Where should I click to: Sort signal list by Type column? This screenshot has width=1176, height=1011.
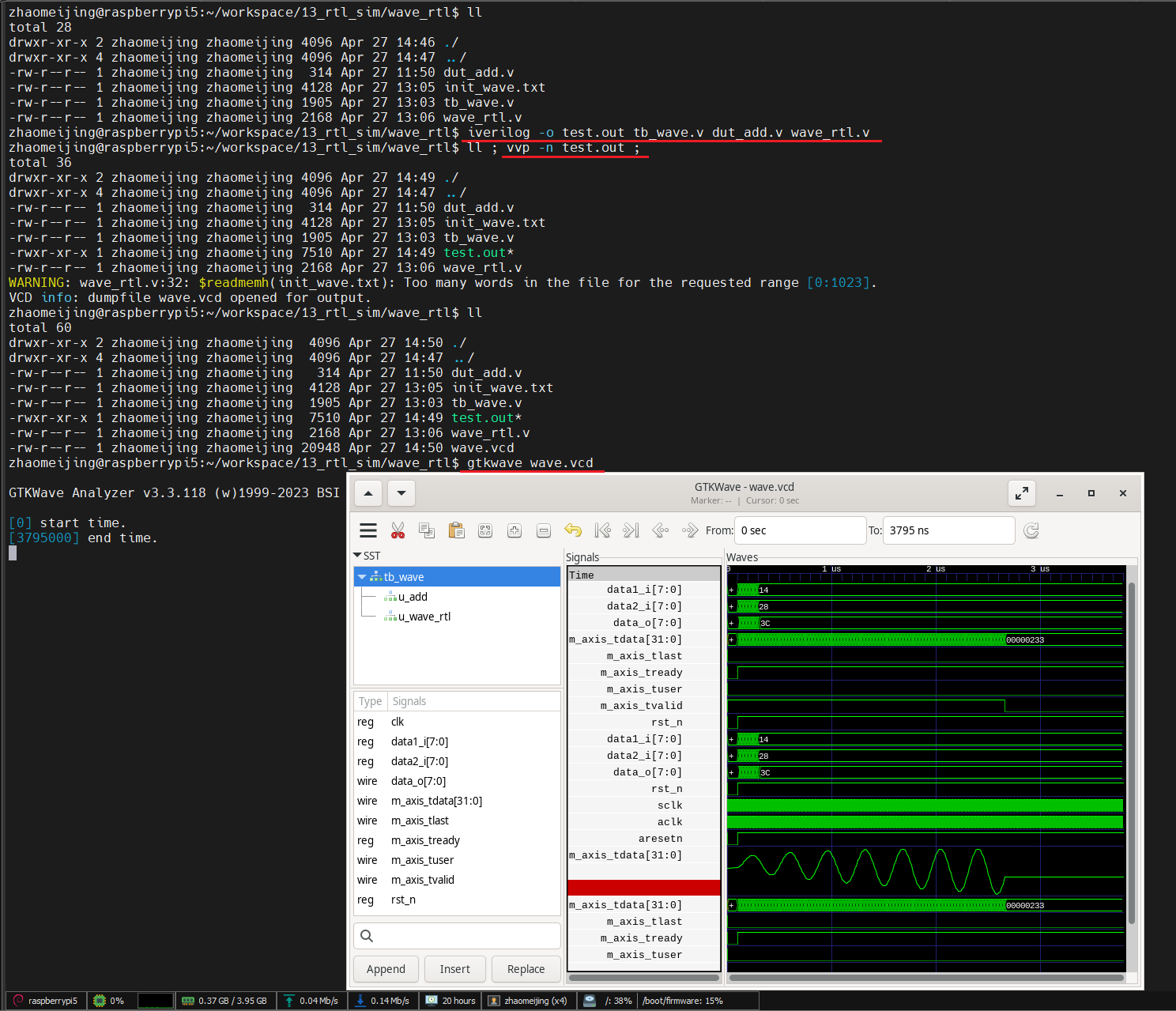(x=370, y=701)
